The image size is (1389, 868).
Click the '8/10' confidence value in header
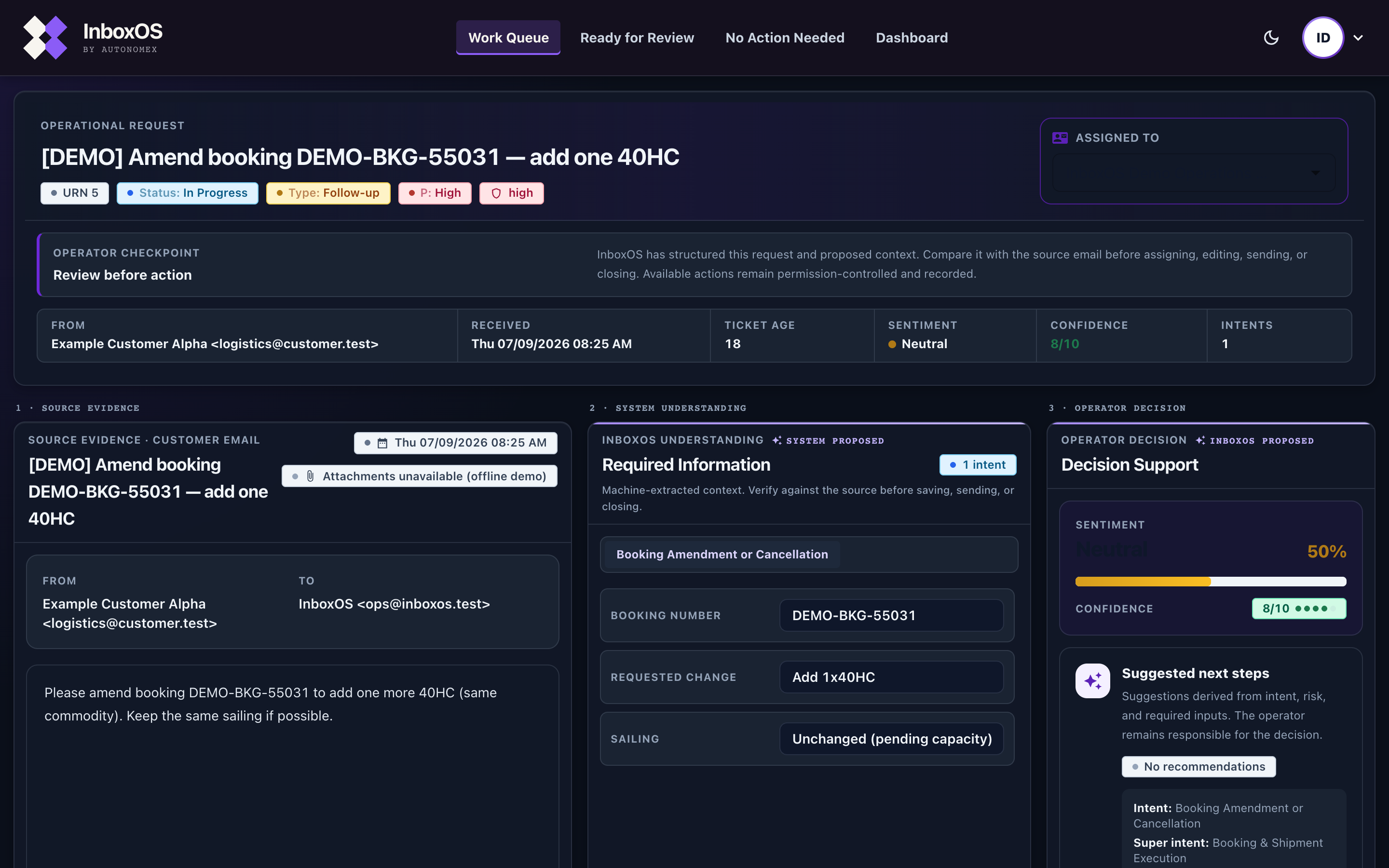(x=1065, y=344)
